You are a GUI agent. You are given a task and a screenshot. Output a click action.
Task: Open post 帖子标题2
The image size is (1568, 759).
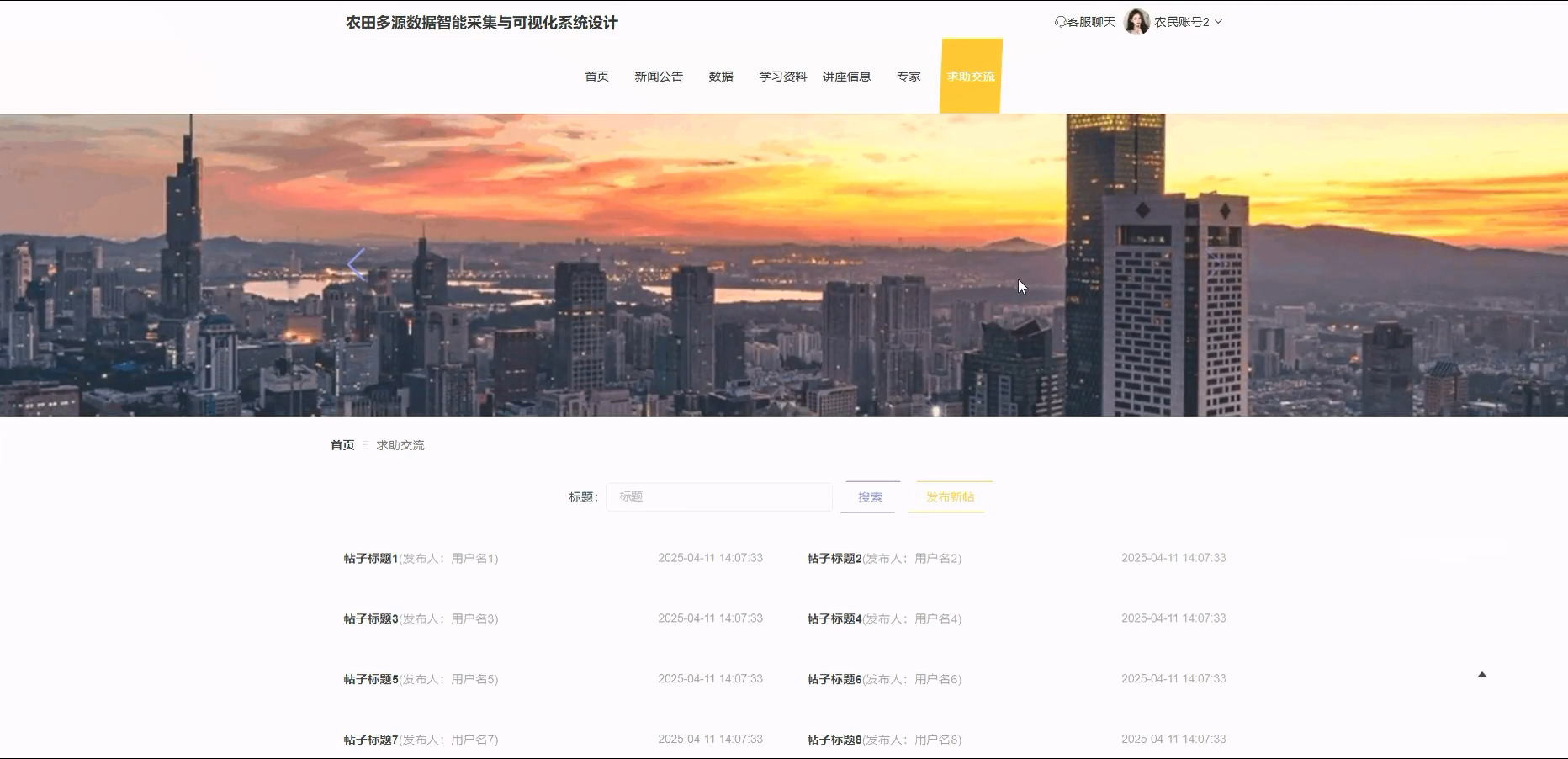(x=834, y=558)
